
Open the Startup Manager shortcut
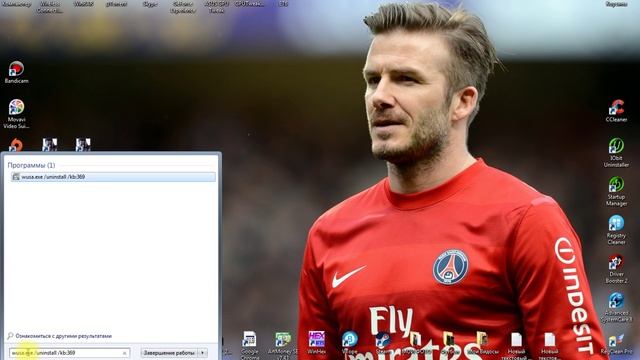click(x=616, y=191)
